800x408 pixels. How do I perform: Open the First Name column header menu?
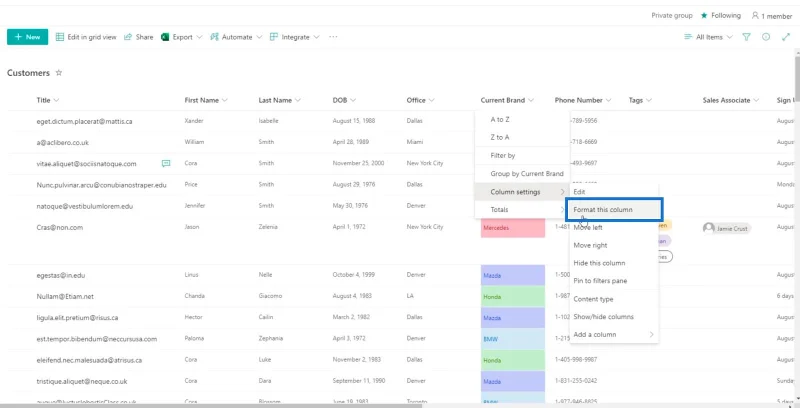pos(206,100)
